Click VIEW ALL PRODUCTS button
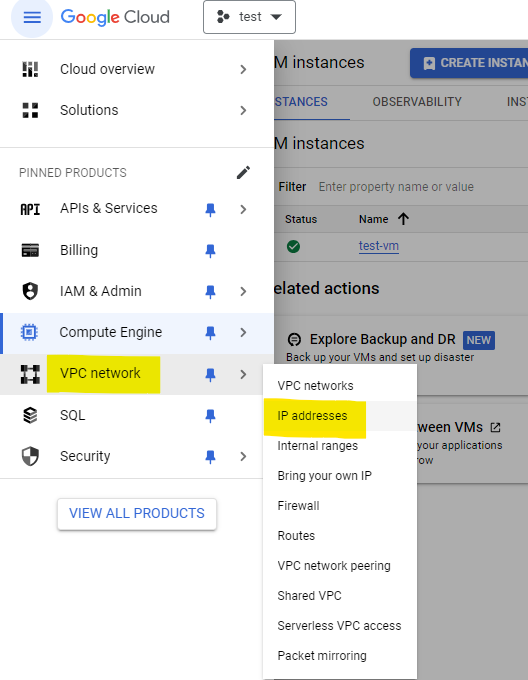 coord(137,513)
